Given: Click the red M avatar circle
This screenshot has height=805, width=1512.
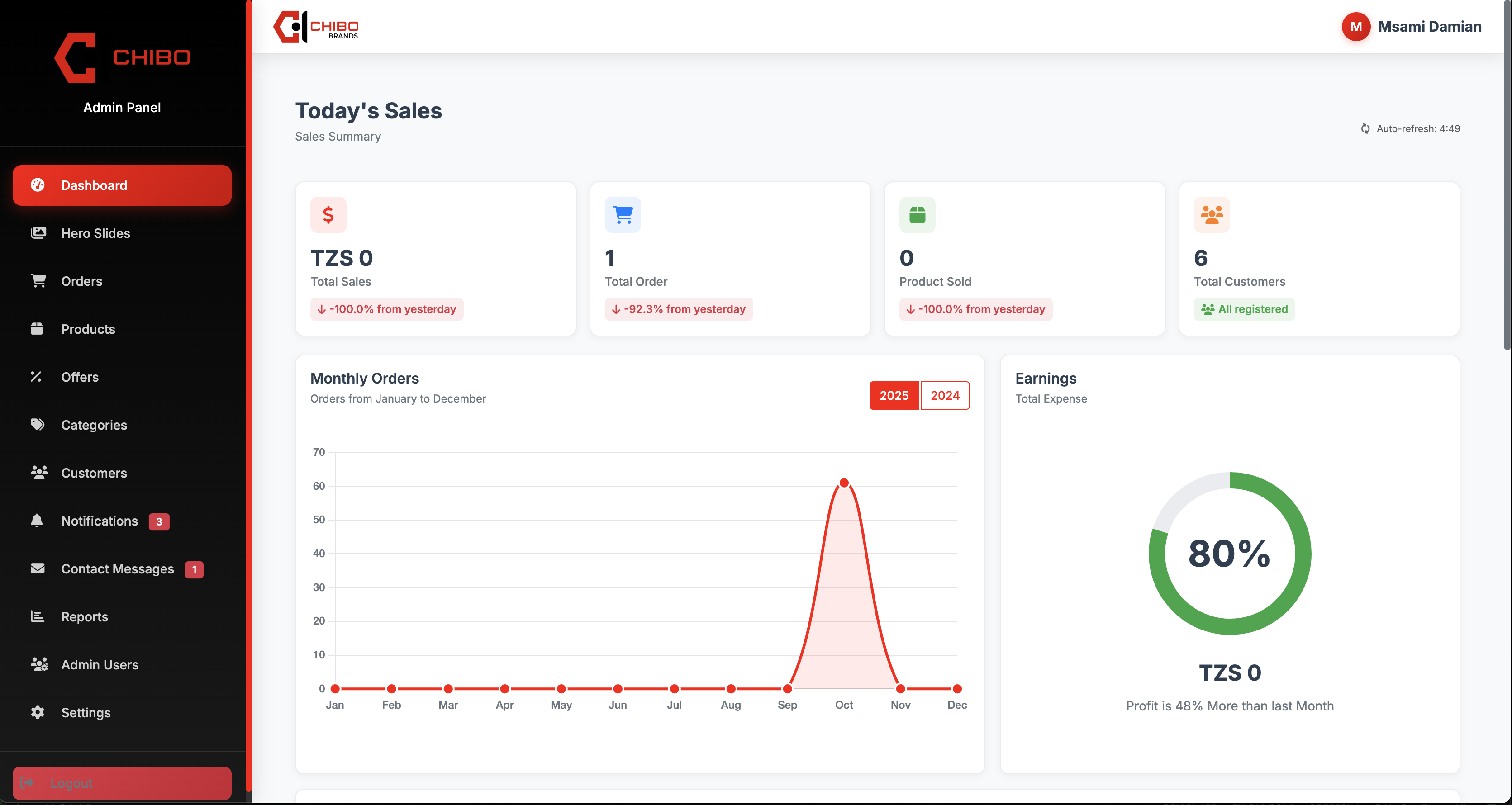Looking at the screenshot, I should [x=1356, y=26].
